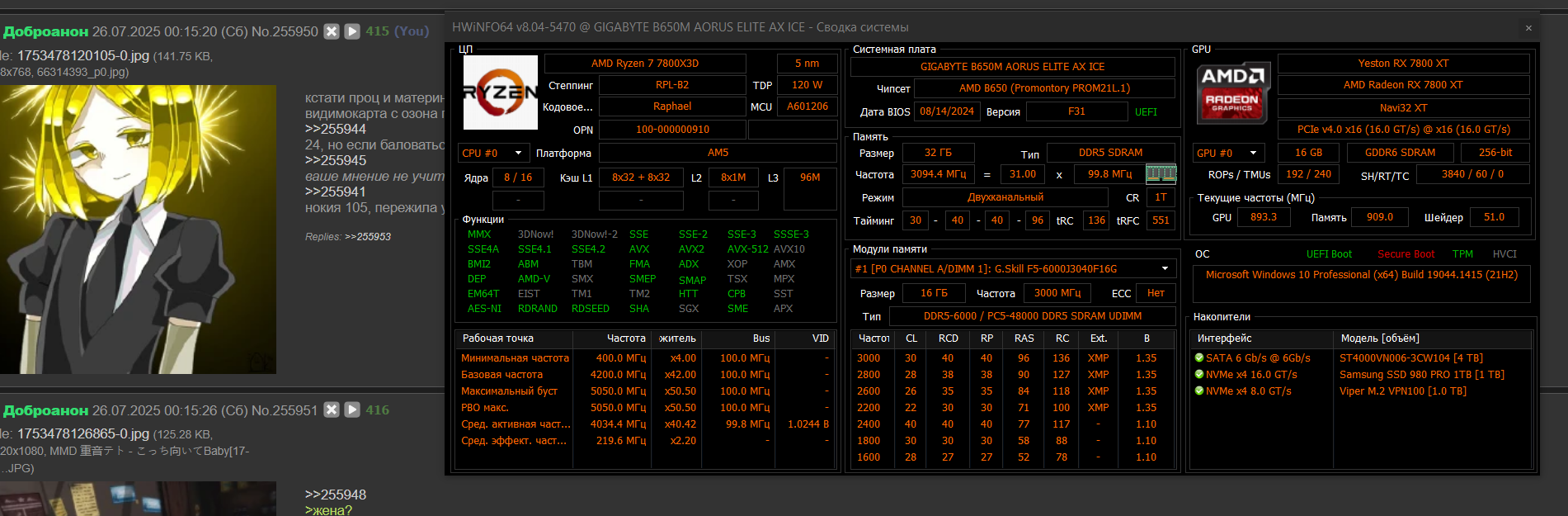Open file link 1753478126865-0.jpg
Screen dimensions: 1568x516
click(83, 433)
